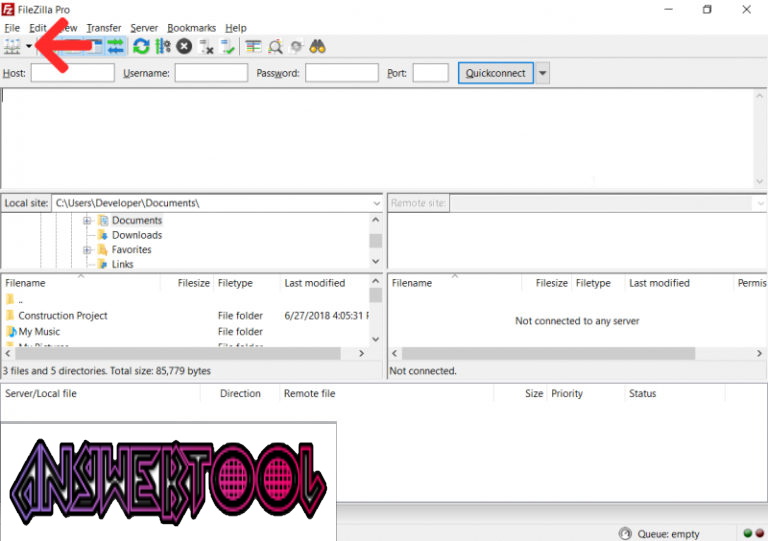Sort local files by Filetype column
Image resolution: width=768 pixels, height=541 pixels.
235,283
